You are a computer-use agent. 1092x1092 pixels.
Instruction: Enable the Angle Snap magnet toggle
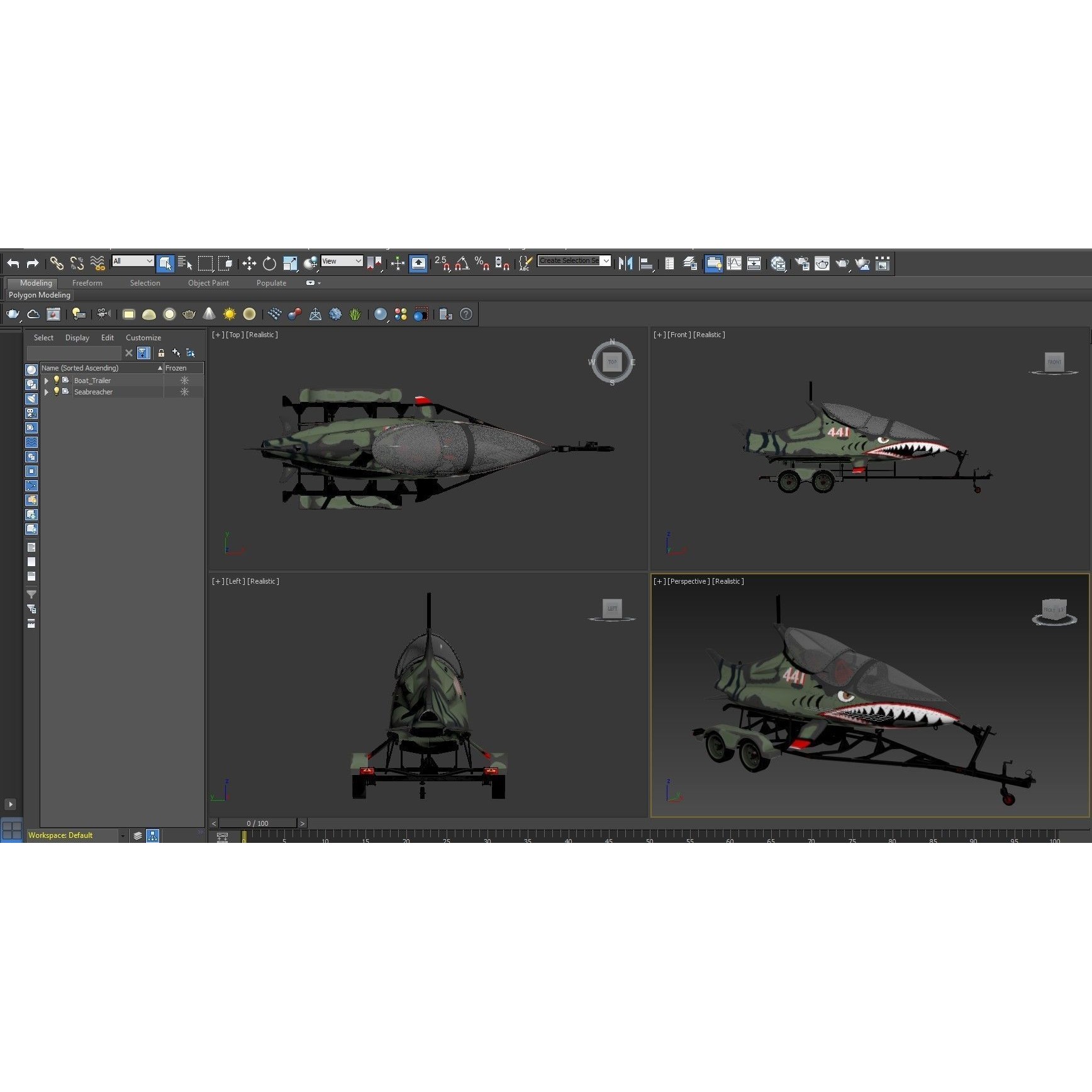click(460, 265)
